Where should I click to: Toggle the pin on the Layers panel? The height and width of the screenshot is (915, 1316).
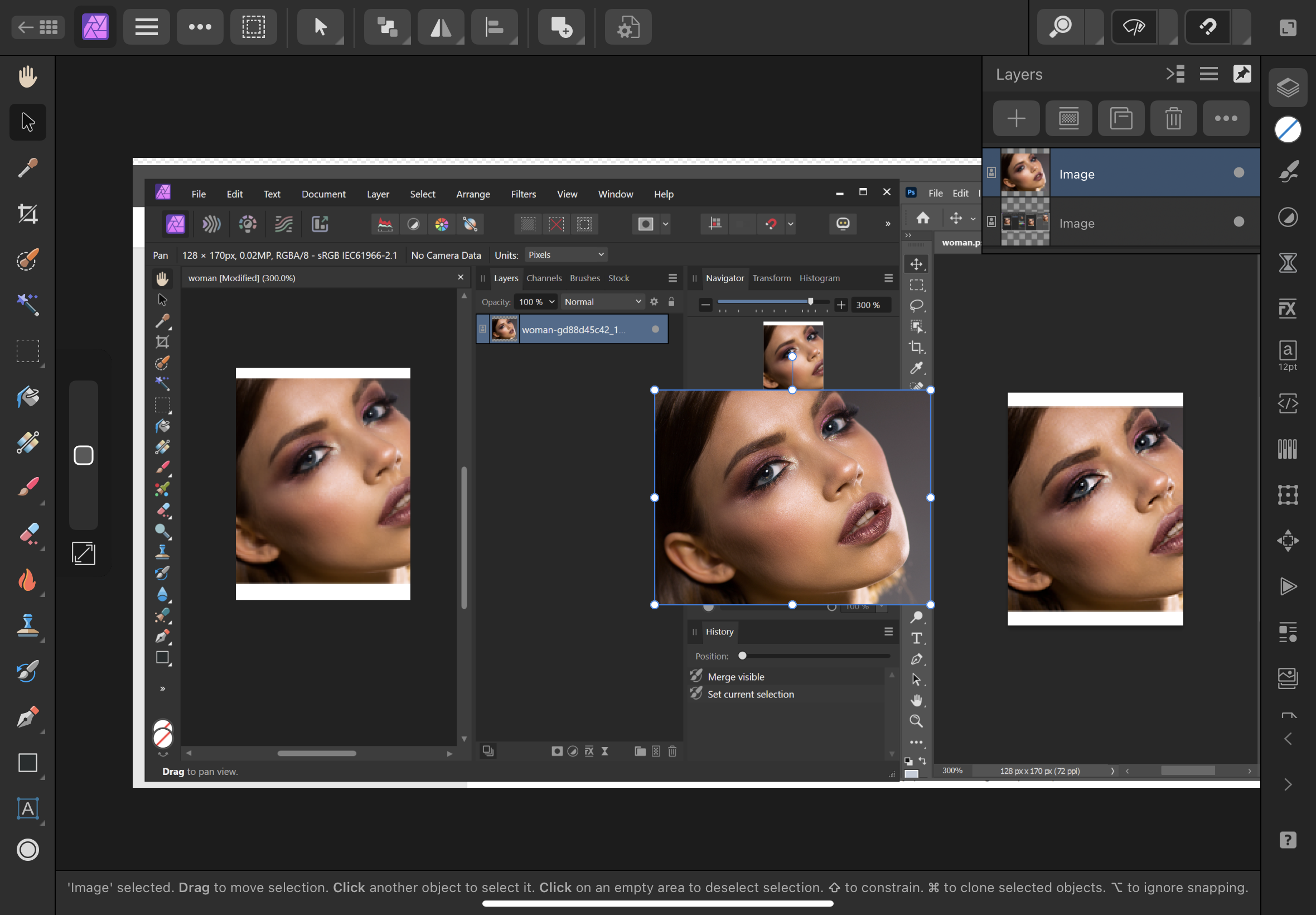click(1242, 74)
